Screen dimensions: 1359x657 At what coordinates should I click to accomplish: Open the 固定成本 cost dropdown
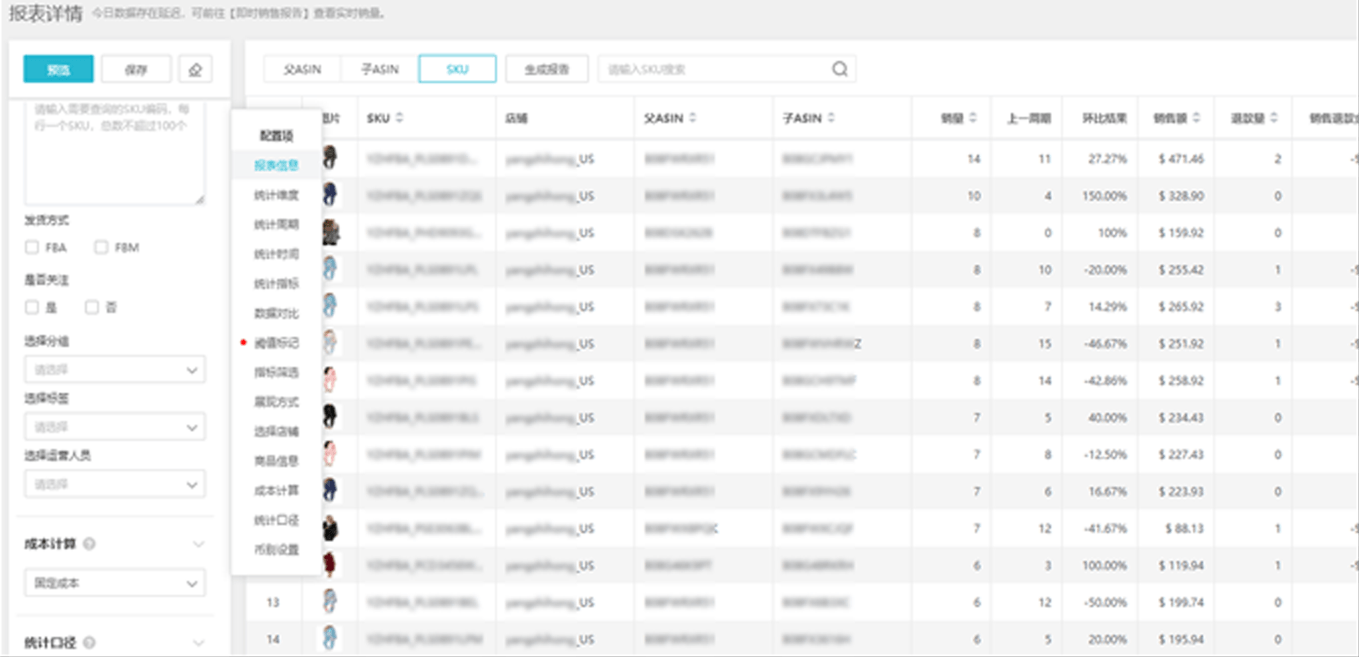(x=114, y=583)
